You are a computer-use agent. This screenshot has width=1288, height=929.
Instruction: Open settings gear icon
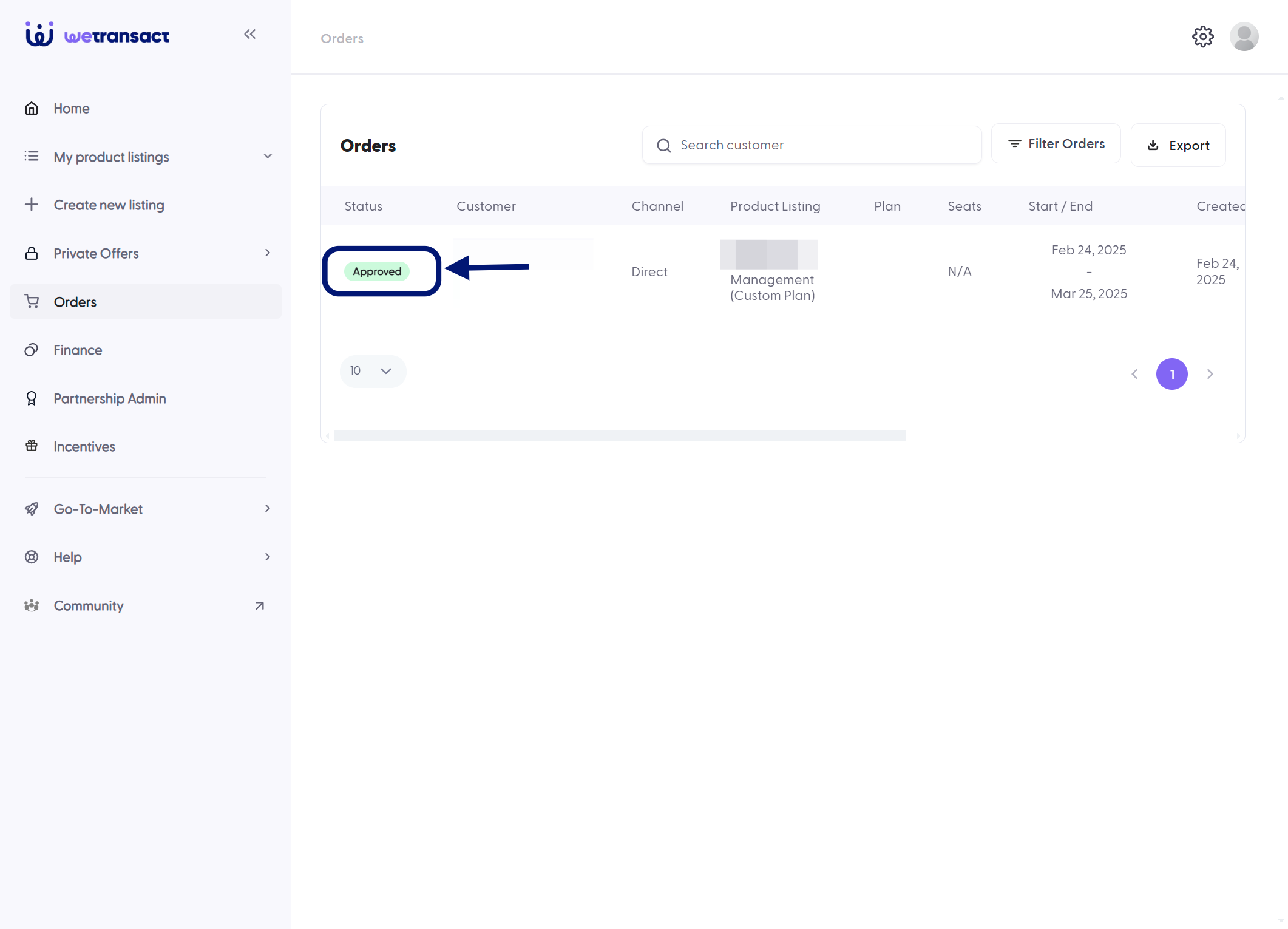click(1202, 37)
